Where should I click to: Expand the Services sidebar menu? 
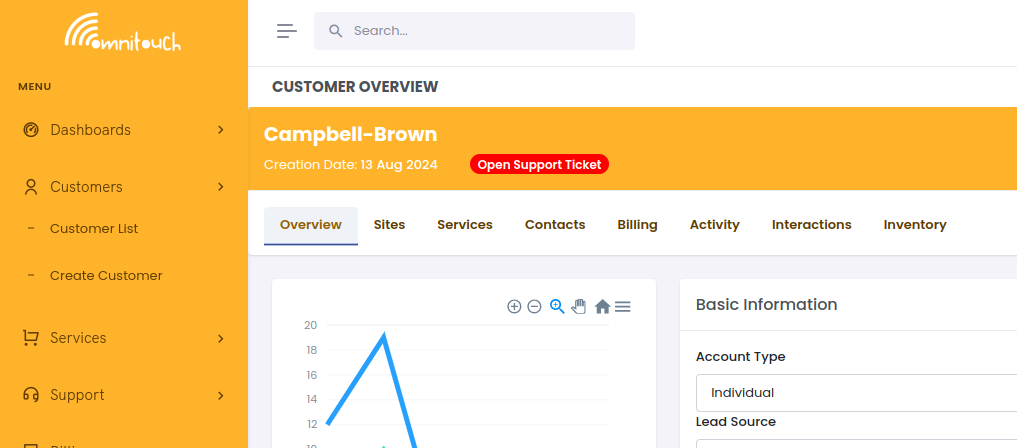pos(123,338)
